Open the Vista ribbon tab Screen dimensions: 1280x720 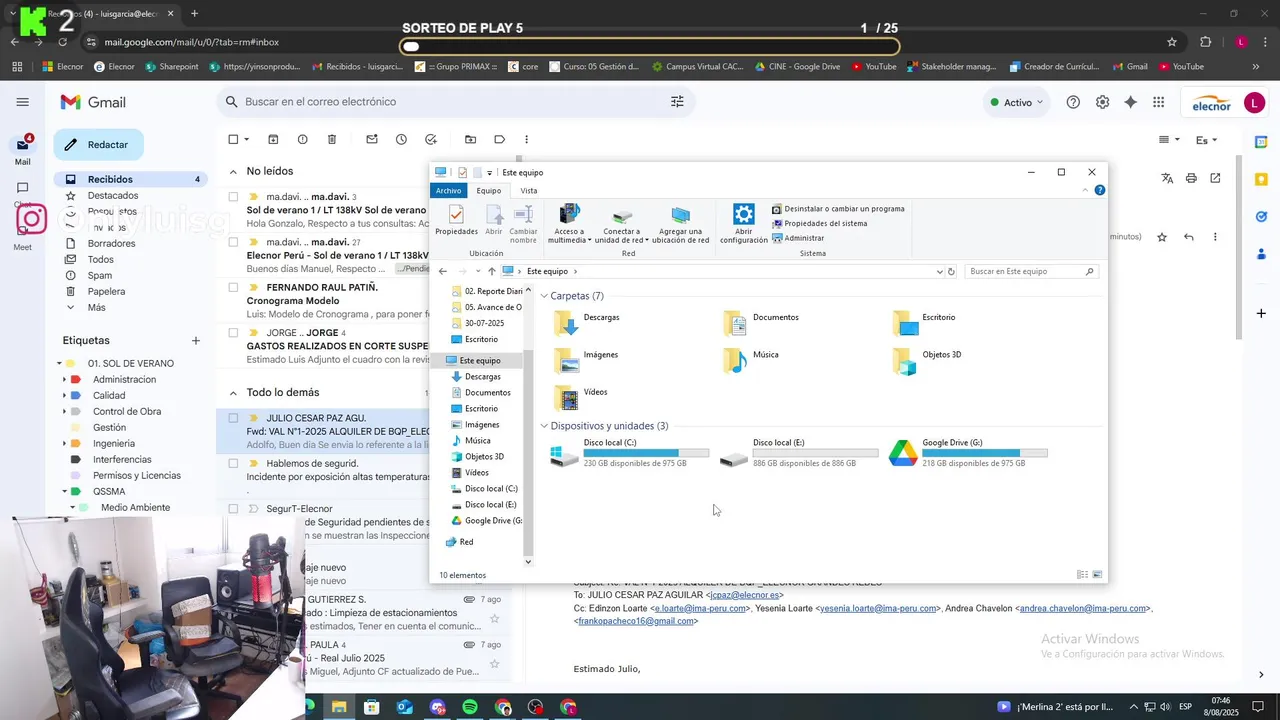pos(529,190)
